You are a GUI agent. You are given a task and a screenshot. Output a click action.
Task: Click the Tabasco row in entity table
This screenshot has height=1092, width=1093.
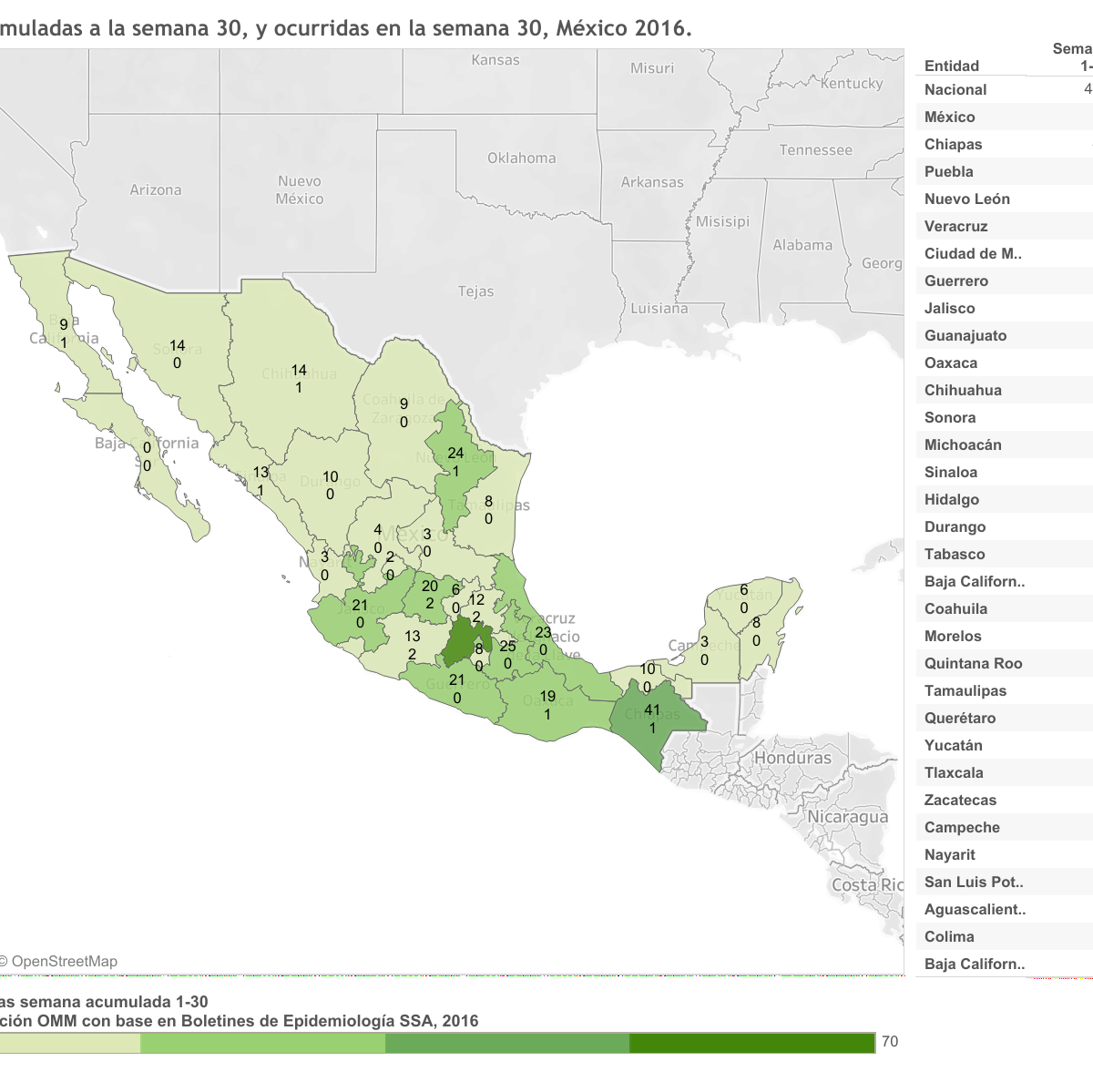pyautogui.click(x=955, y=554)
